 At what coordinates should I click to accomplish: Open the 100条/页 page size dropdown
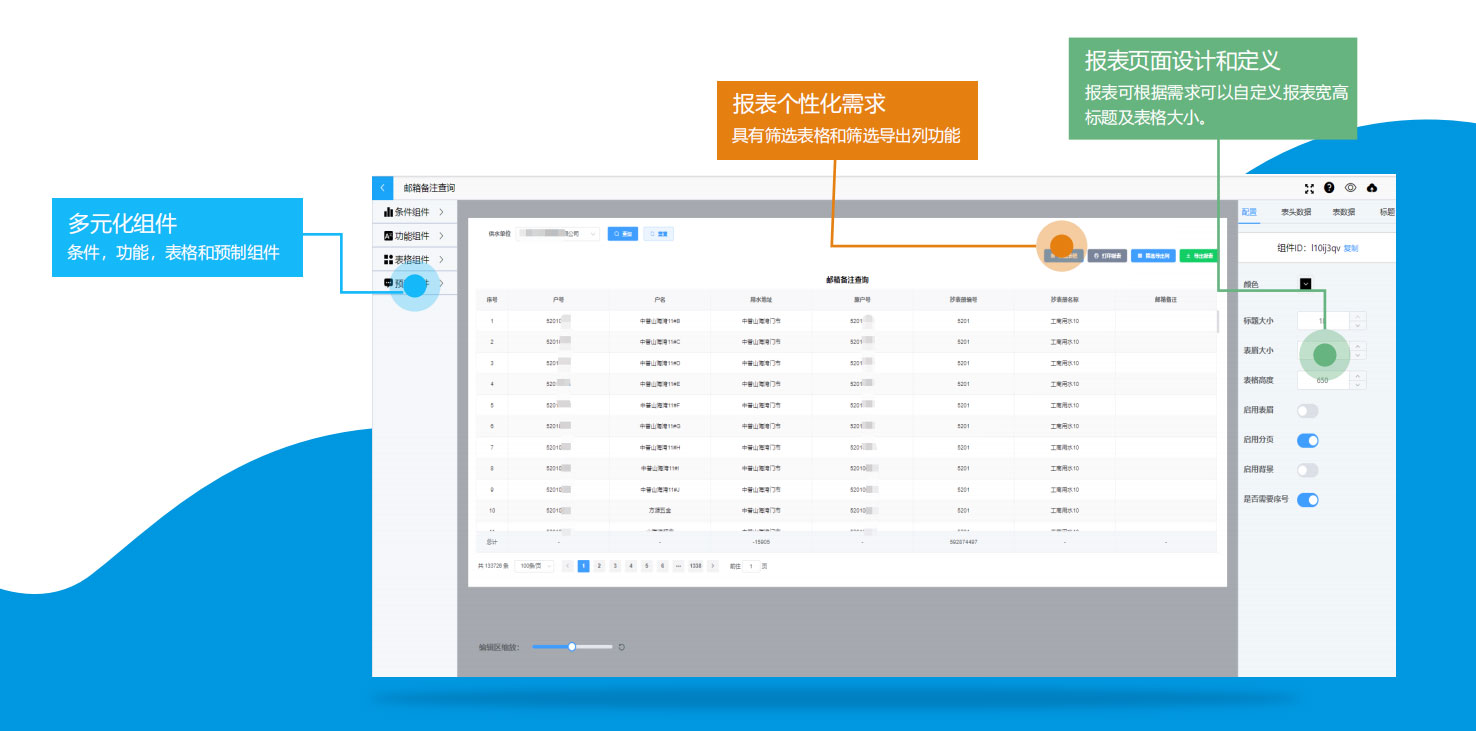(x=535, y=566)
